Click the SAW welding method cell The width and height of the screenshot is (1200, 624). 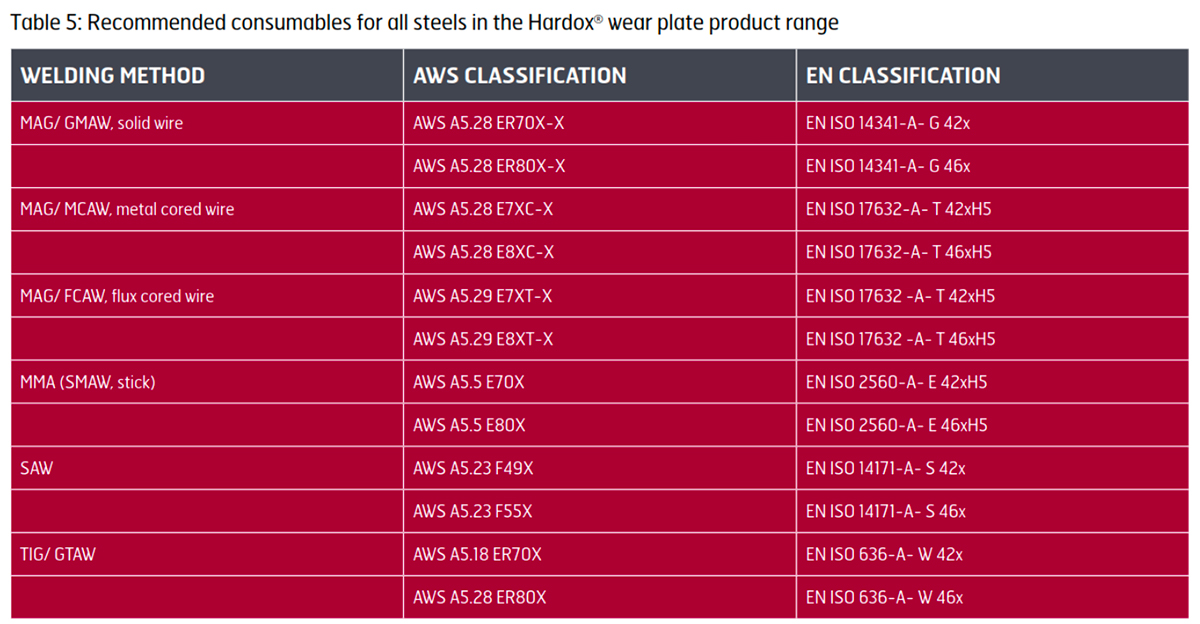click(37, 468)
